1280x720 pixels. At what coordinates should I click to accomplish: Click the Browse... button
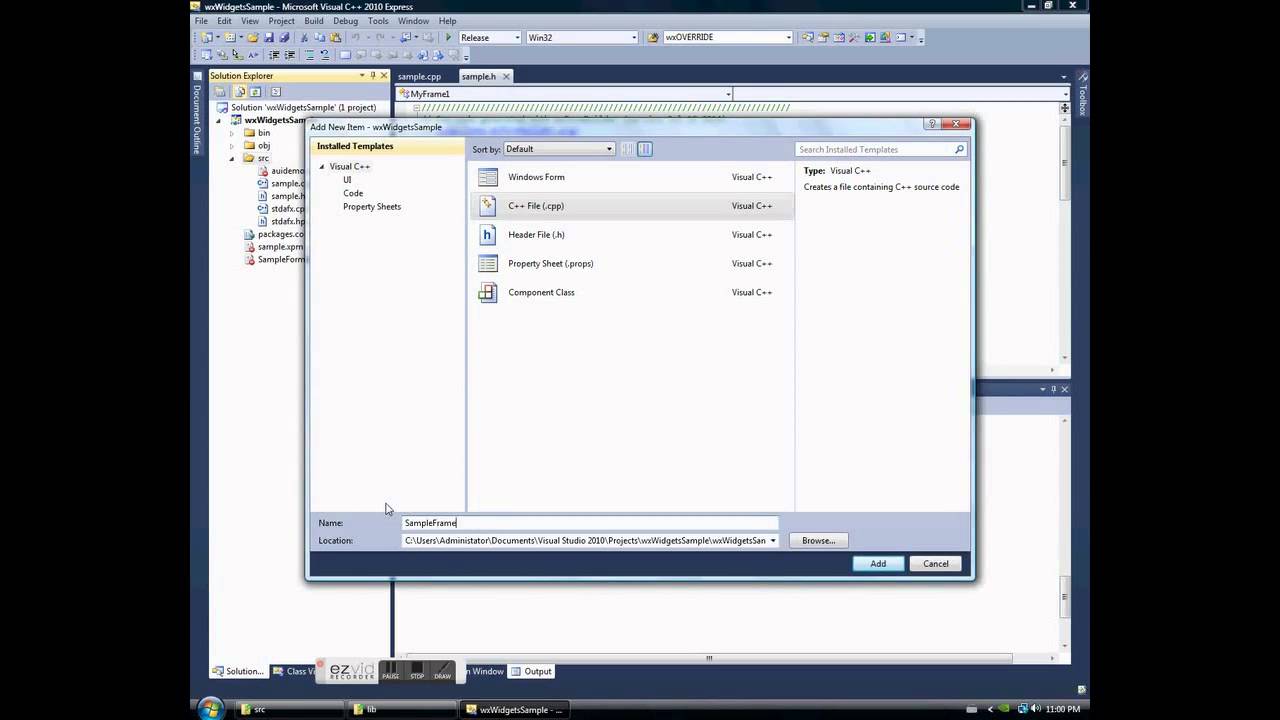point(818,541)
